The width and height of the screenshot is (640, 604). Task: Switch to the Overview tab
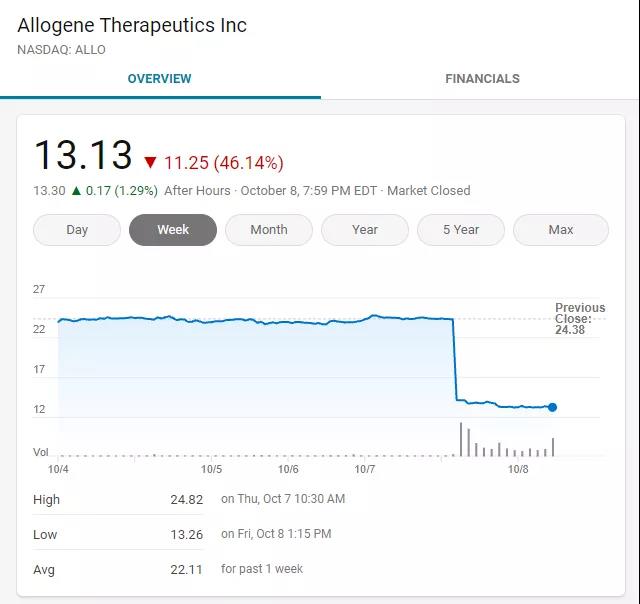click(159, 79)
